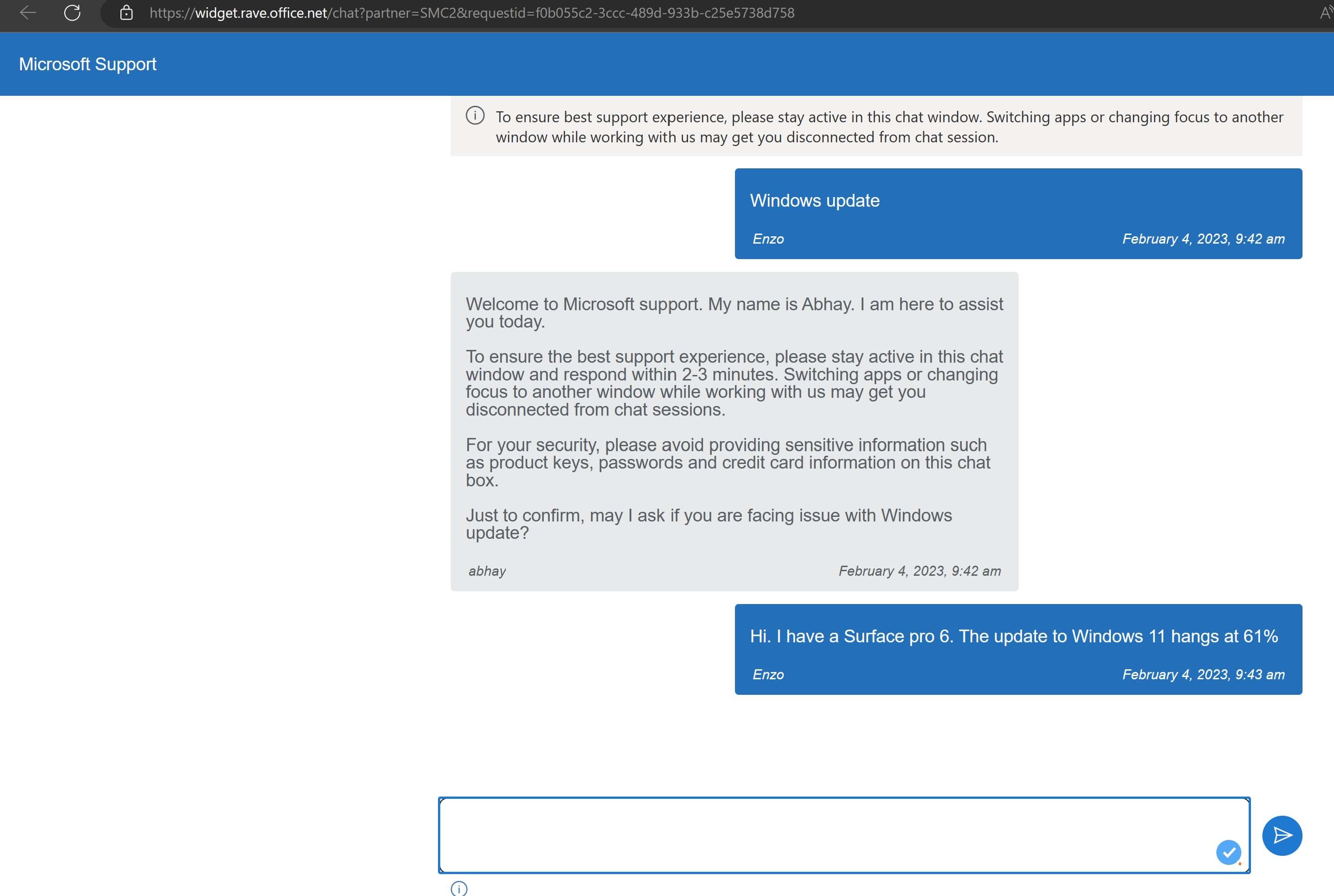
Task: Click the 9:42 am timestamp on Abhay's message
Action: [919, 571]
